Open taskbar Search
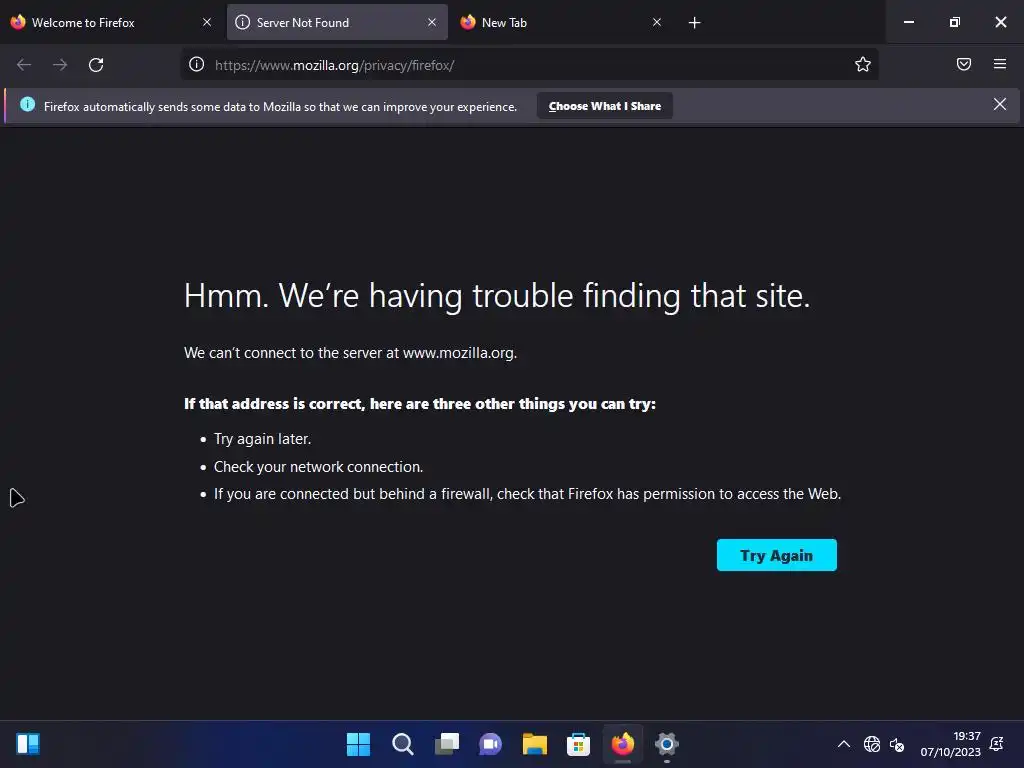Screen dimensions: 1024x768 point(402,744)
